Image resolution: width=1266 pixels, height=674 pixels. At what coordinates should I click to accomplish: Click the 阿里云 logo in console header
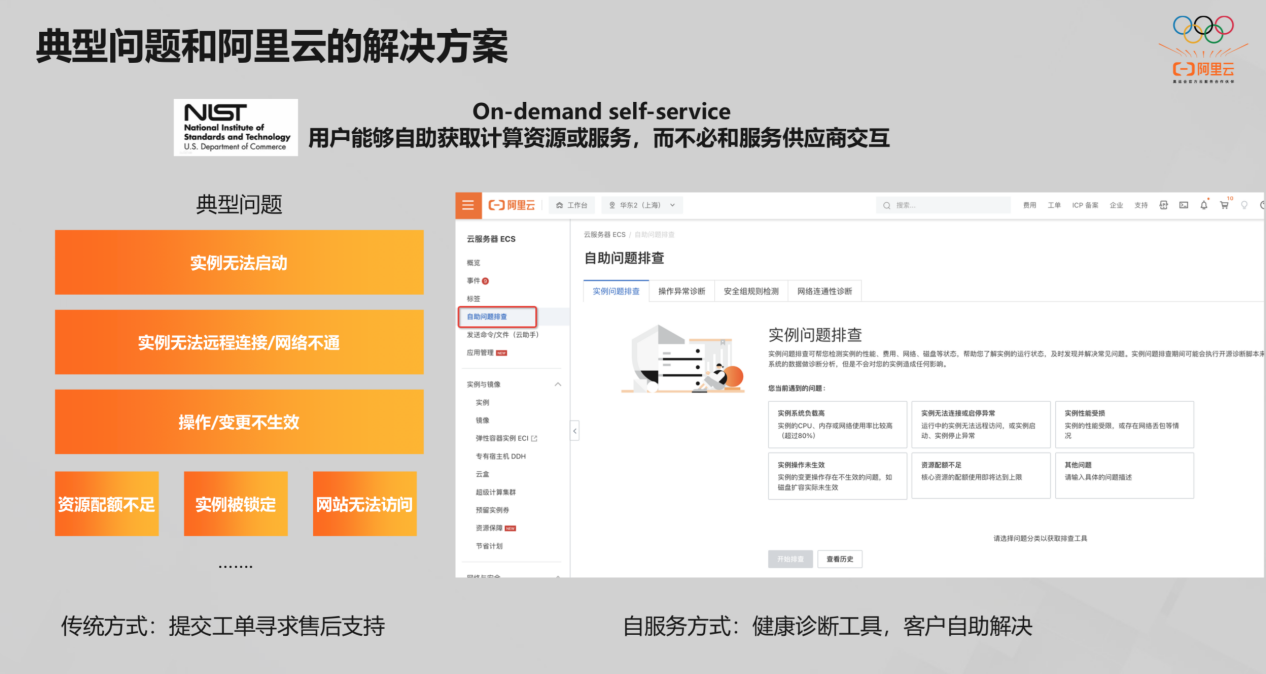pos(511,205)
